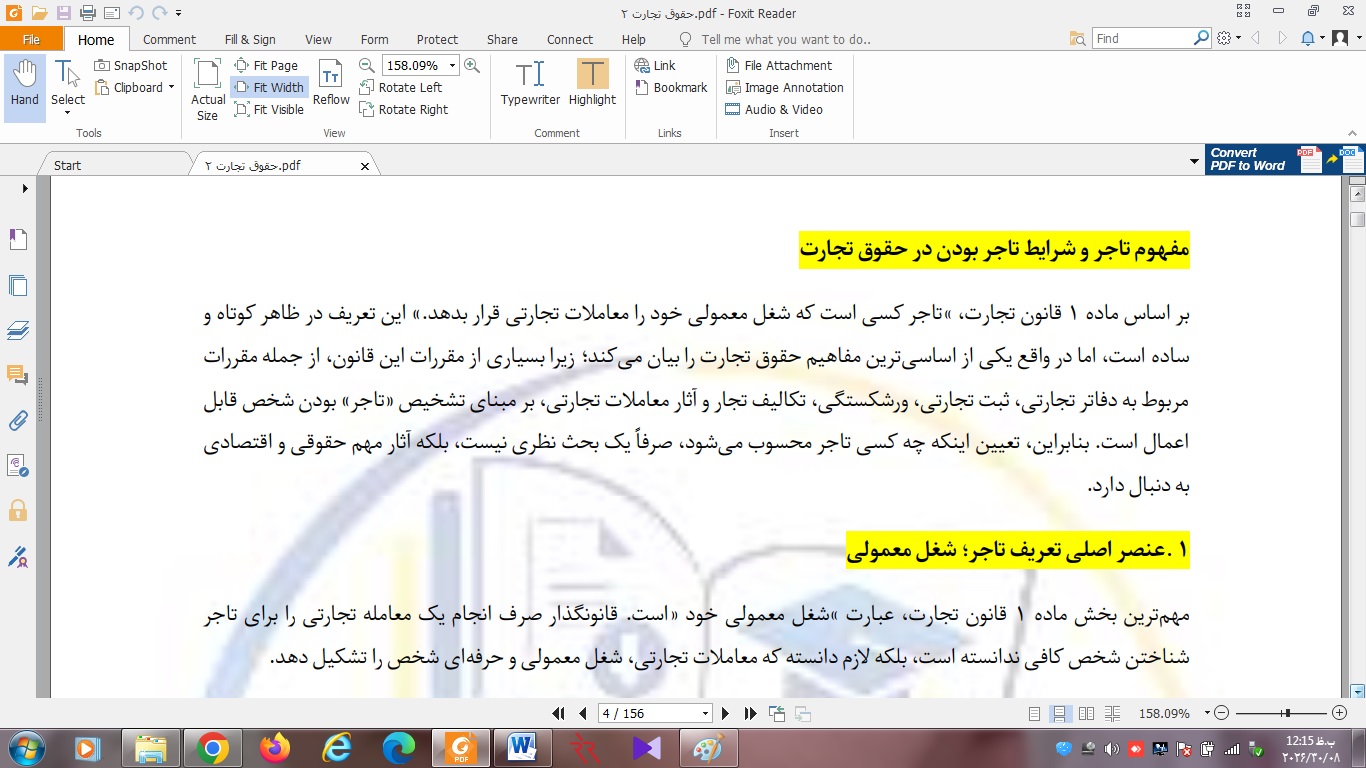Image resolution: width=1366 pixels, height=768 pixels.
Task: Insert a Link
Action: (656, 66)
